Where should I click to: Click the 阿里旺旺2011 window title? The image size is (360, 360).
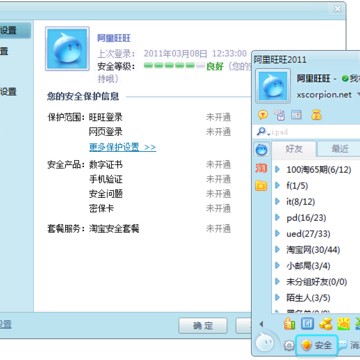(280, 60)
